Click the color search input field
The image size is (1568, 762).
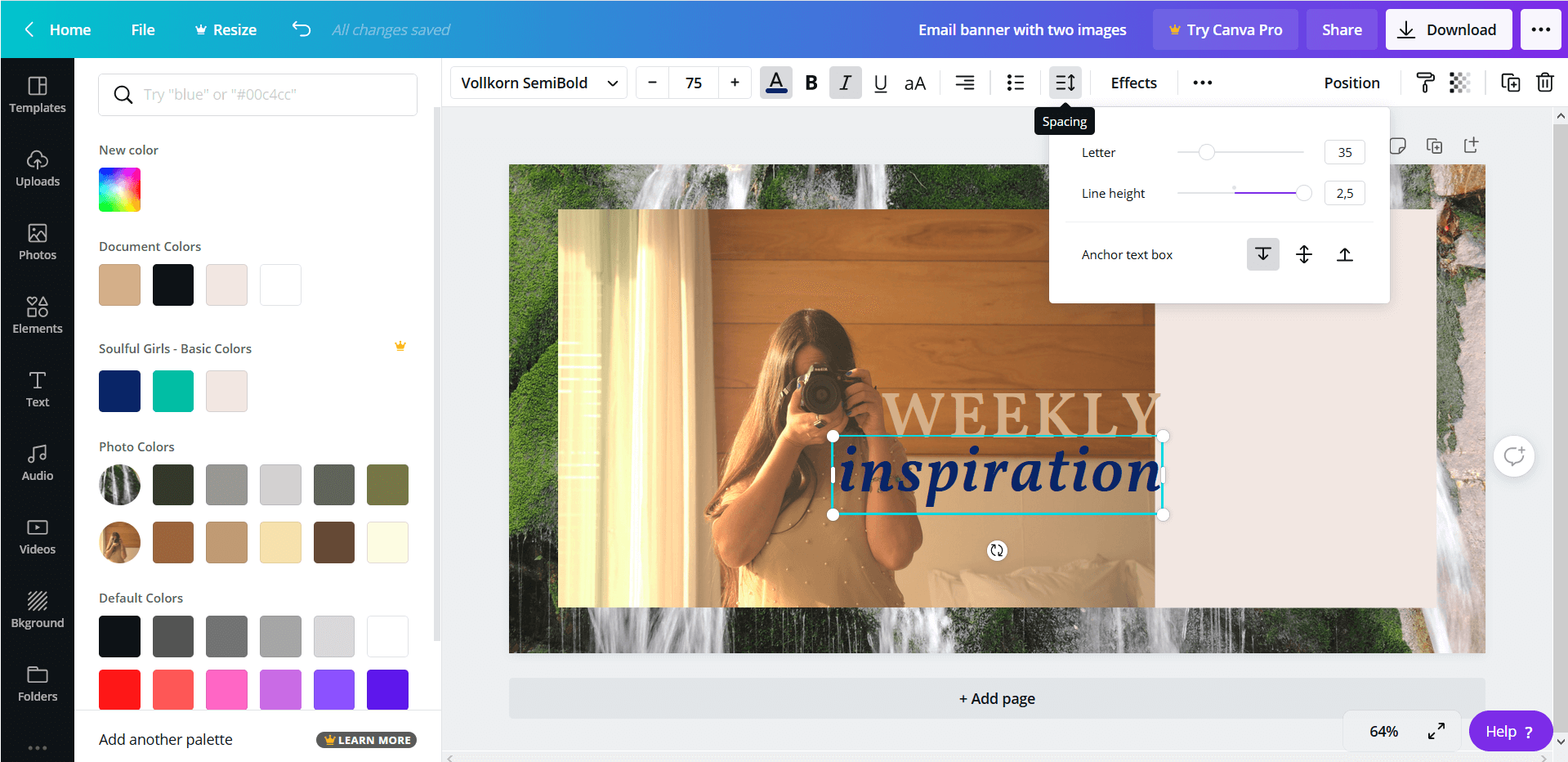(x=257, y=94)
